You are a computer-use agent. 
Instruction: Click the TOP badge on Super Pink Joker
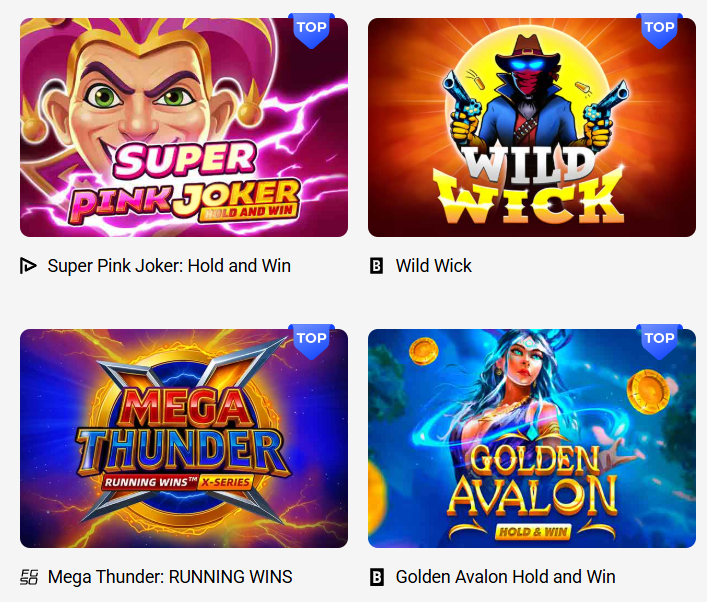(312, 30)
